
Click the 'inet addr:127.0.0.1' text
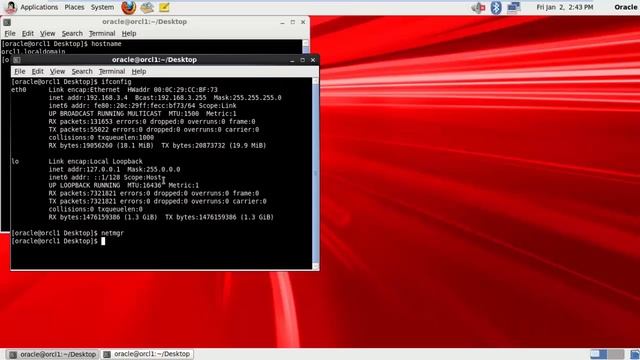coord(84,169)
